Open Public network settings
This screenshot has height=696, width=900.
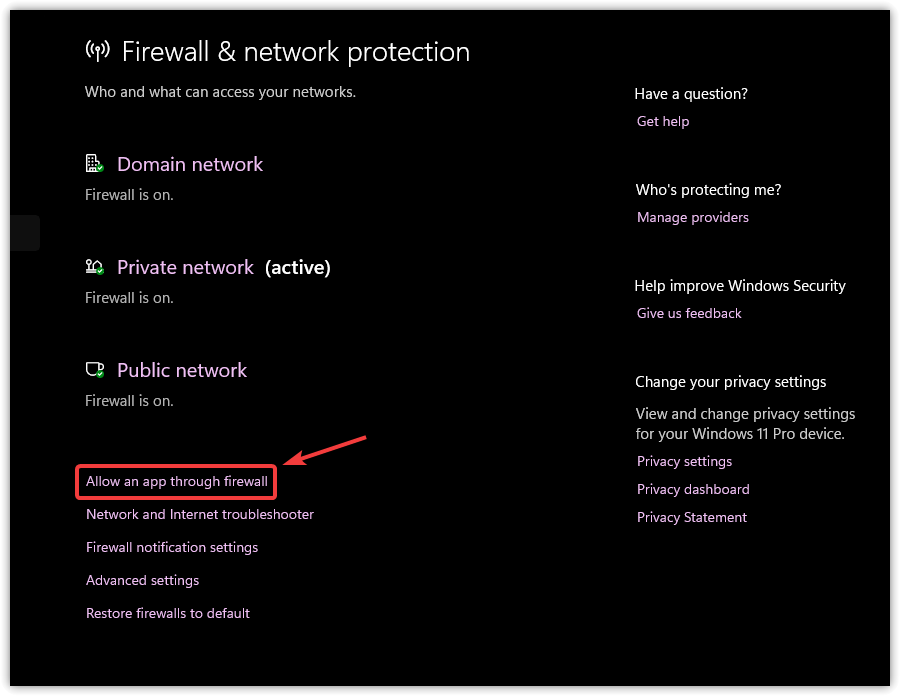click(182, 370)
